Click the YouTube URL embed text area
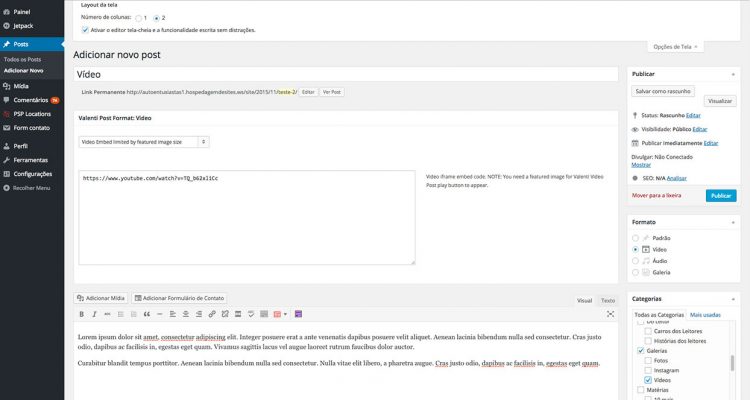750x400 pixels. [246, 217]
